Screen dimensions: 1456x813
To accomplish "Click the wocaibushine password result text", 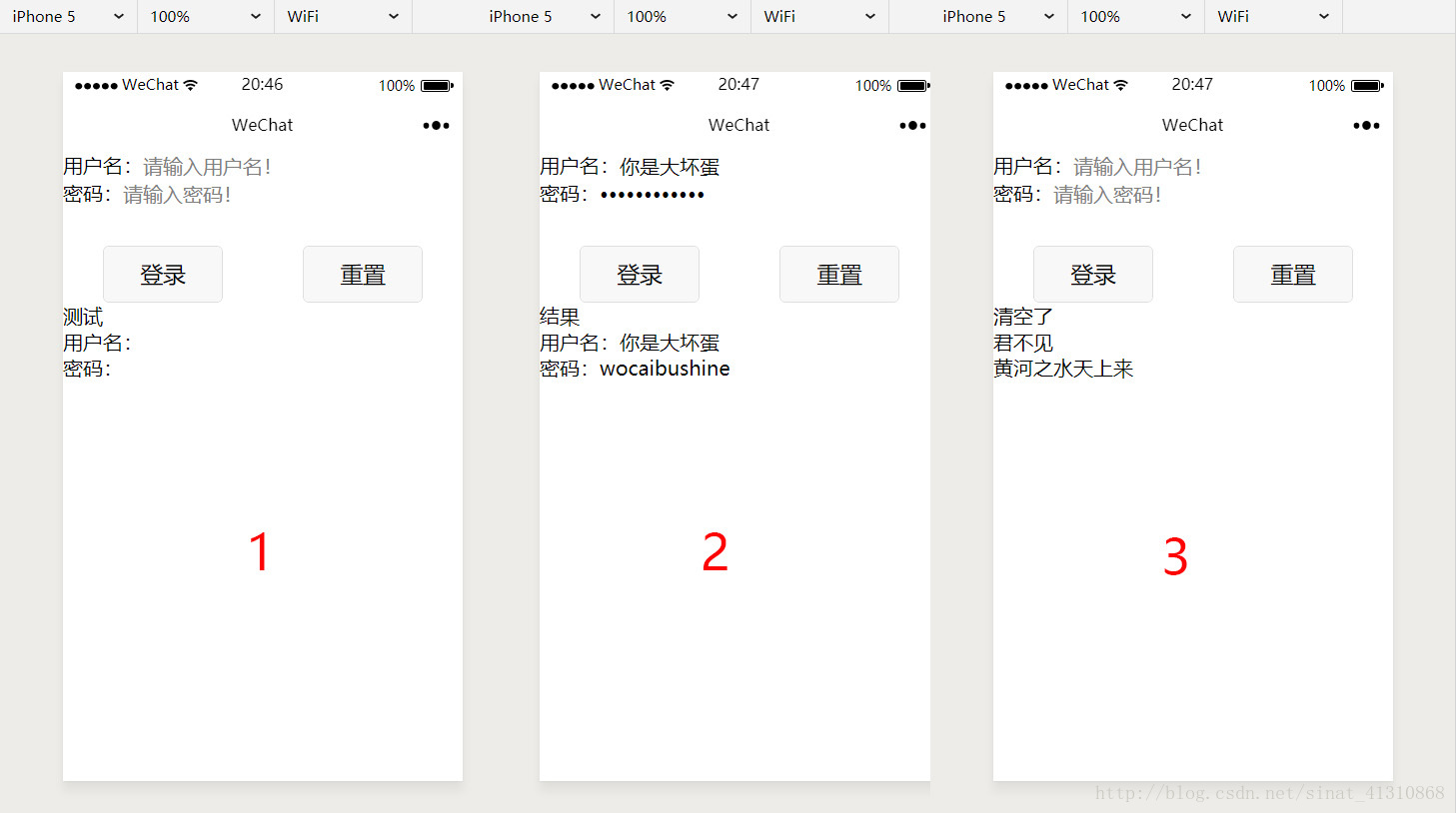I will [x=665, y=369].
